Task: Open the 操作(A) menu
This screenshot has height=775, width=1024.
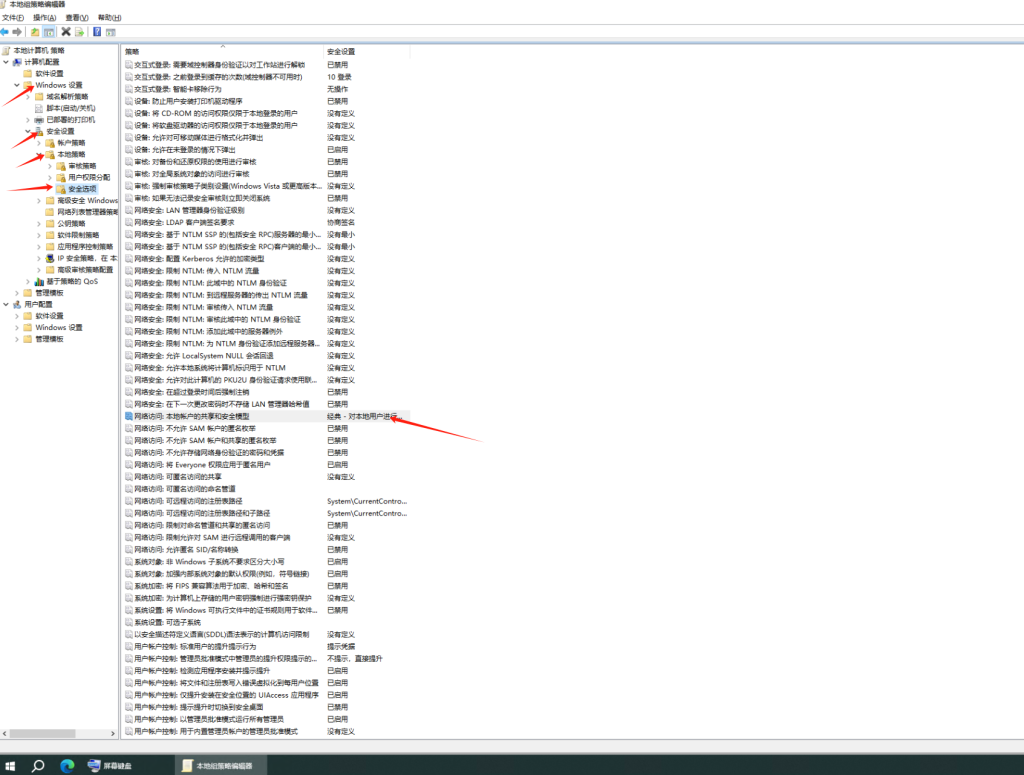Action: 44,18
